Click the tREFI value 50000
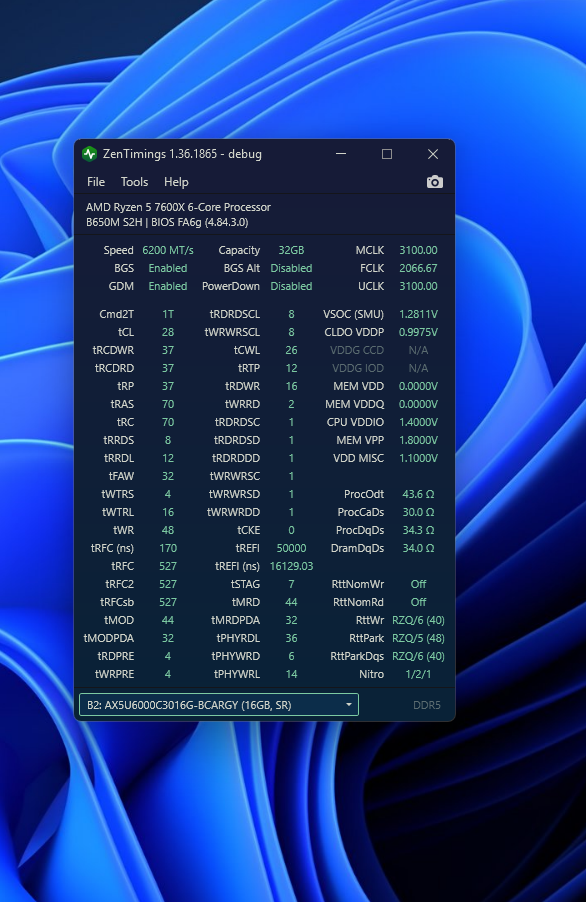 tap(292, 548)
